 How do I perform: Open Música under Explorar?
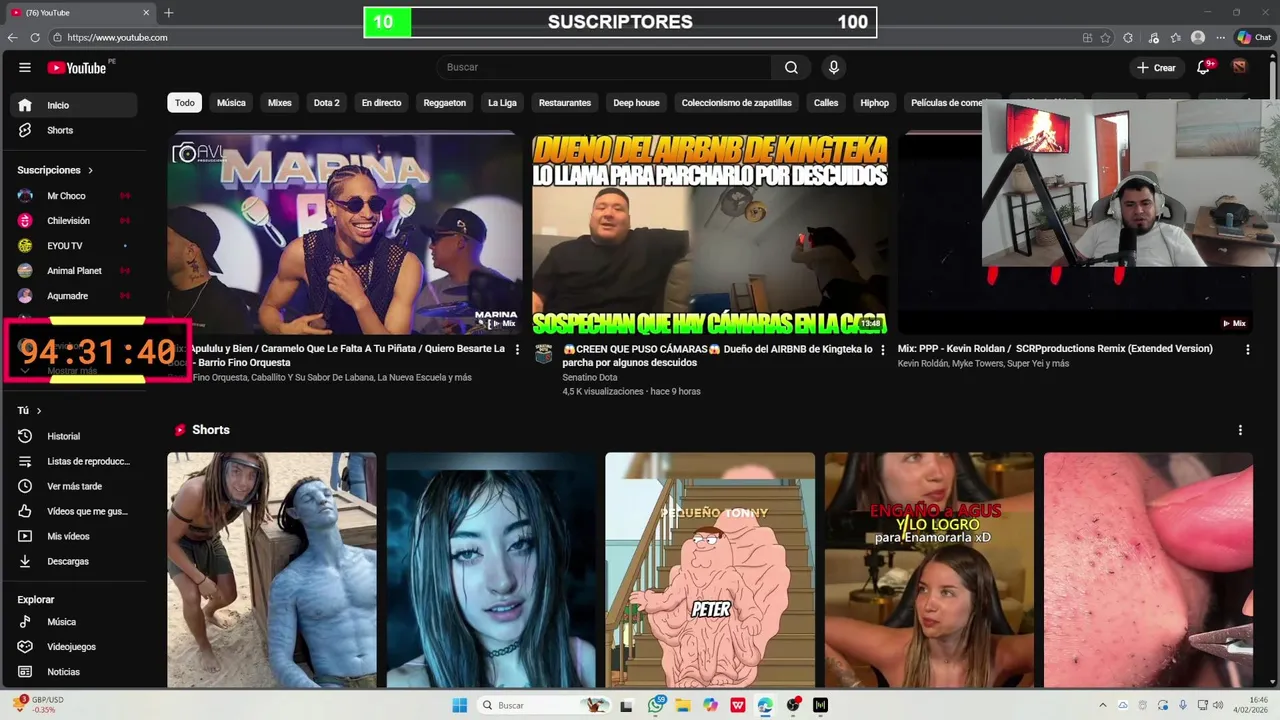(x=74, y=622)
